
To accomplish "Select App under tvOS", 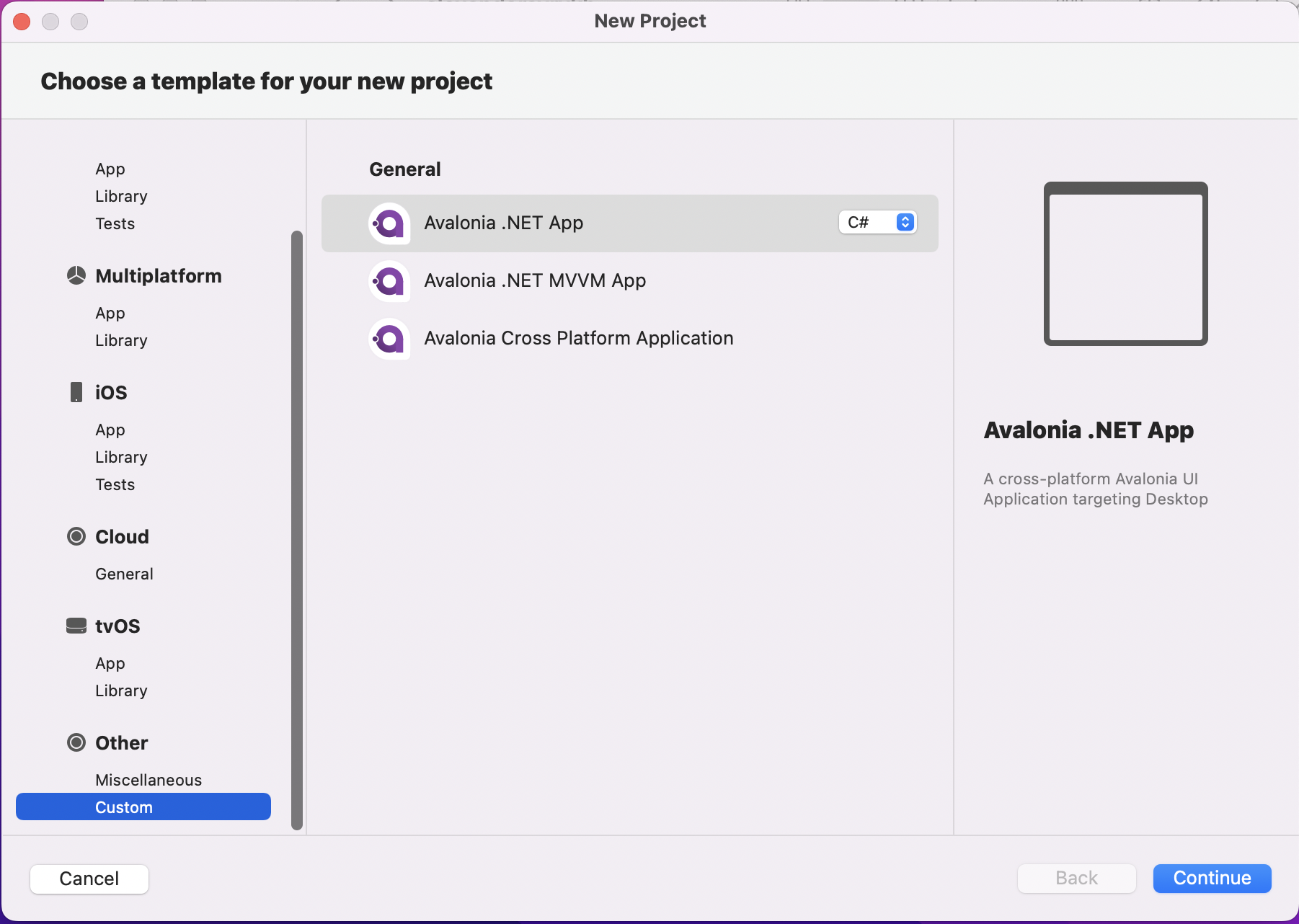I will (110, 663).
